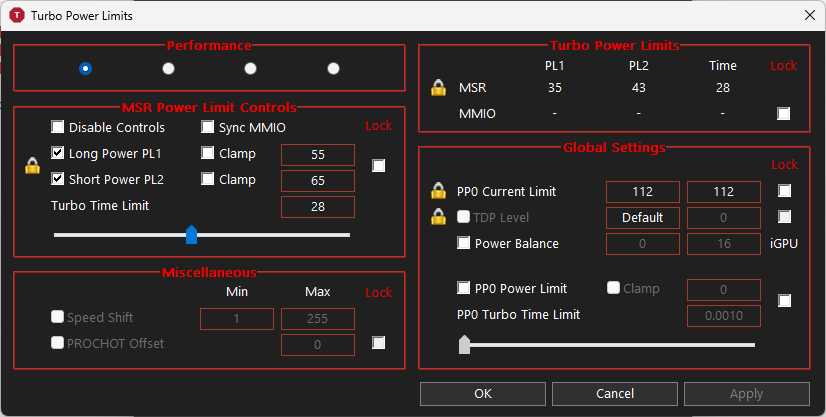Click the OK button
The height and width of the screenshot is (417, 826).
pyautogui.click(x=483, y=394)
